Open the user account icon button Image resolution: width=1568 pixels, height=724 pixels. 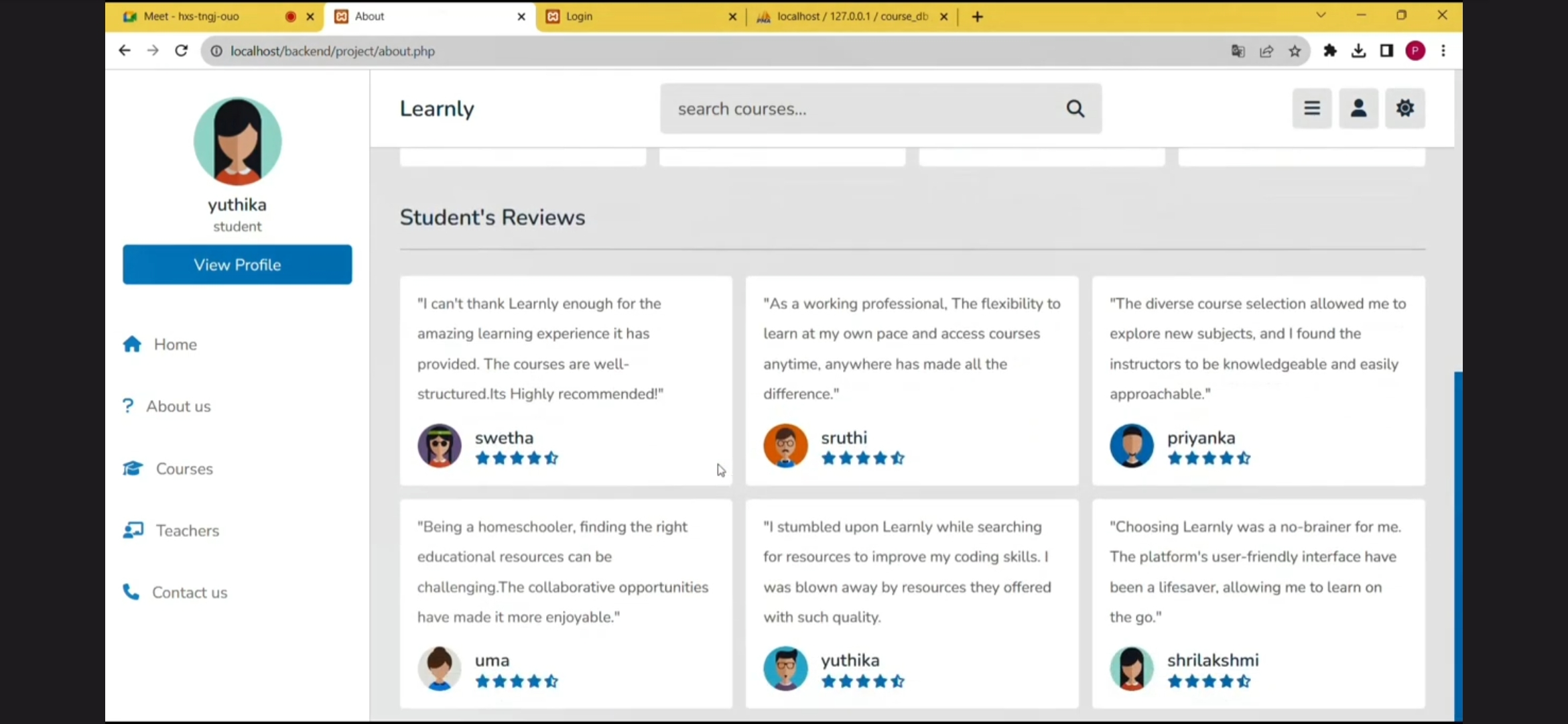click(1358, 108)
